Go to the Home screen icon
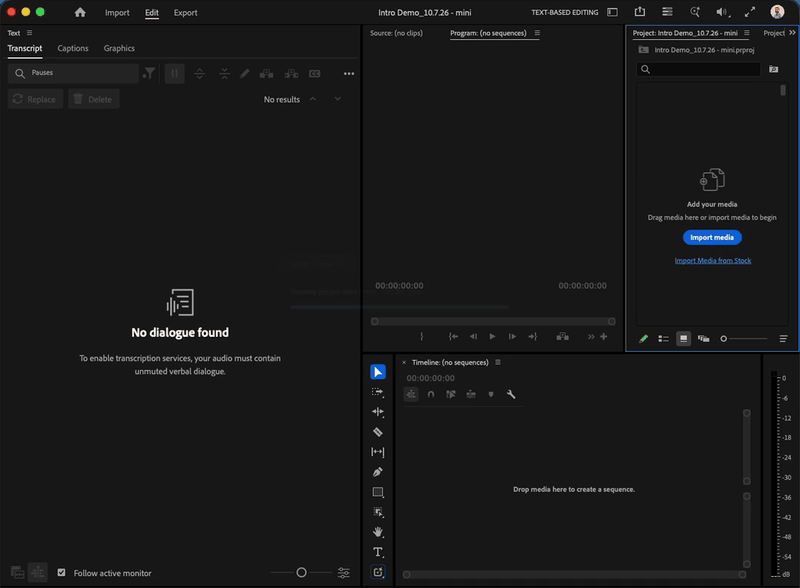This screenshot has width=800, height=588. (x=80, y=12)
